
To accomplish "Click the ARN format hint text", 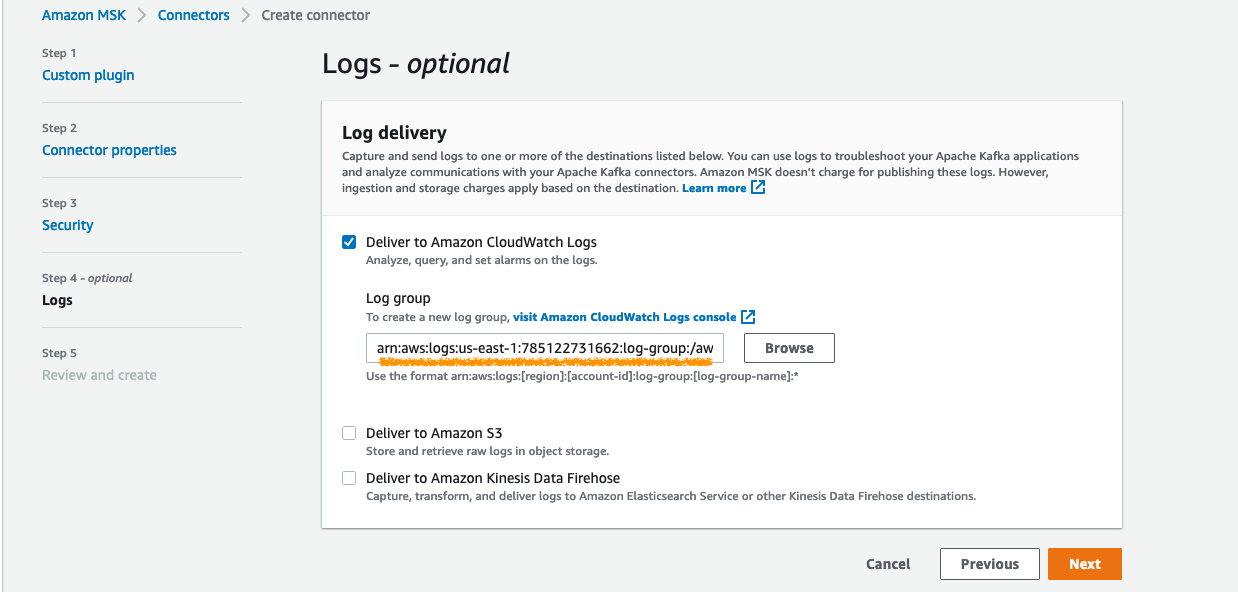I will click(582, 376).
